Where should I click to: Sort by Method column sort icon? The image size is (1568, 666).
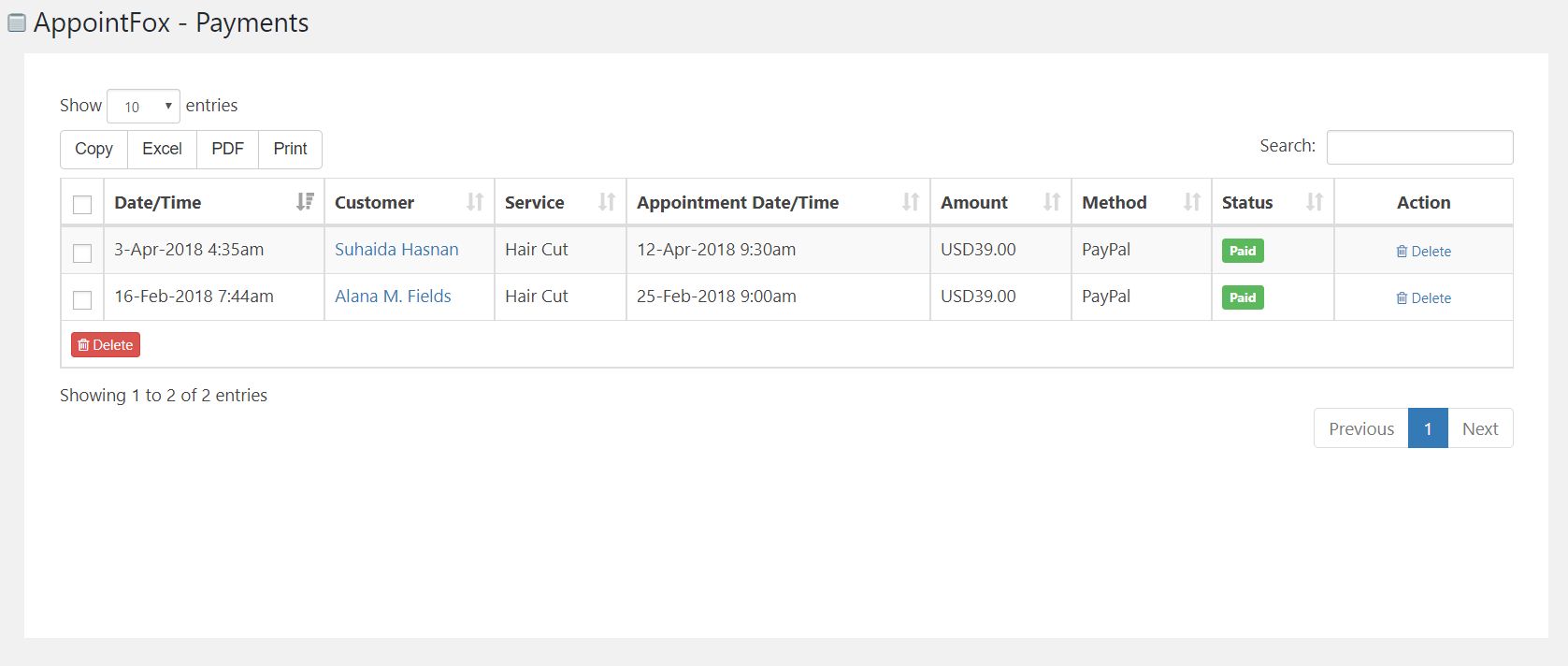[1192, 201]
